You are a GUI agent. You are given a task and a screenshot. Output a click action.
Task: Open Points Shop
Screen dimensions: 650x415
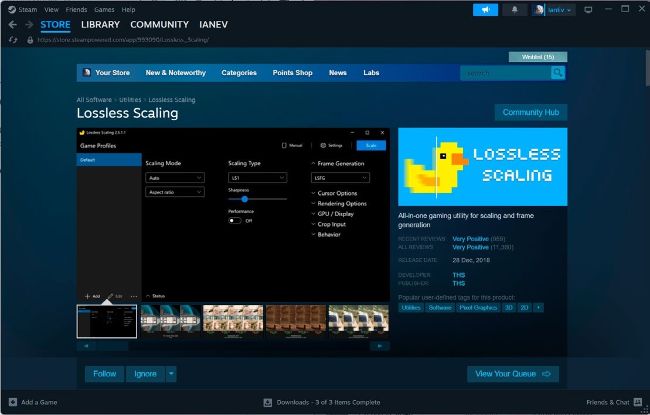(292, 73)
